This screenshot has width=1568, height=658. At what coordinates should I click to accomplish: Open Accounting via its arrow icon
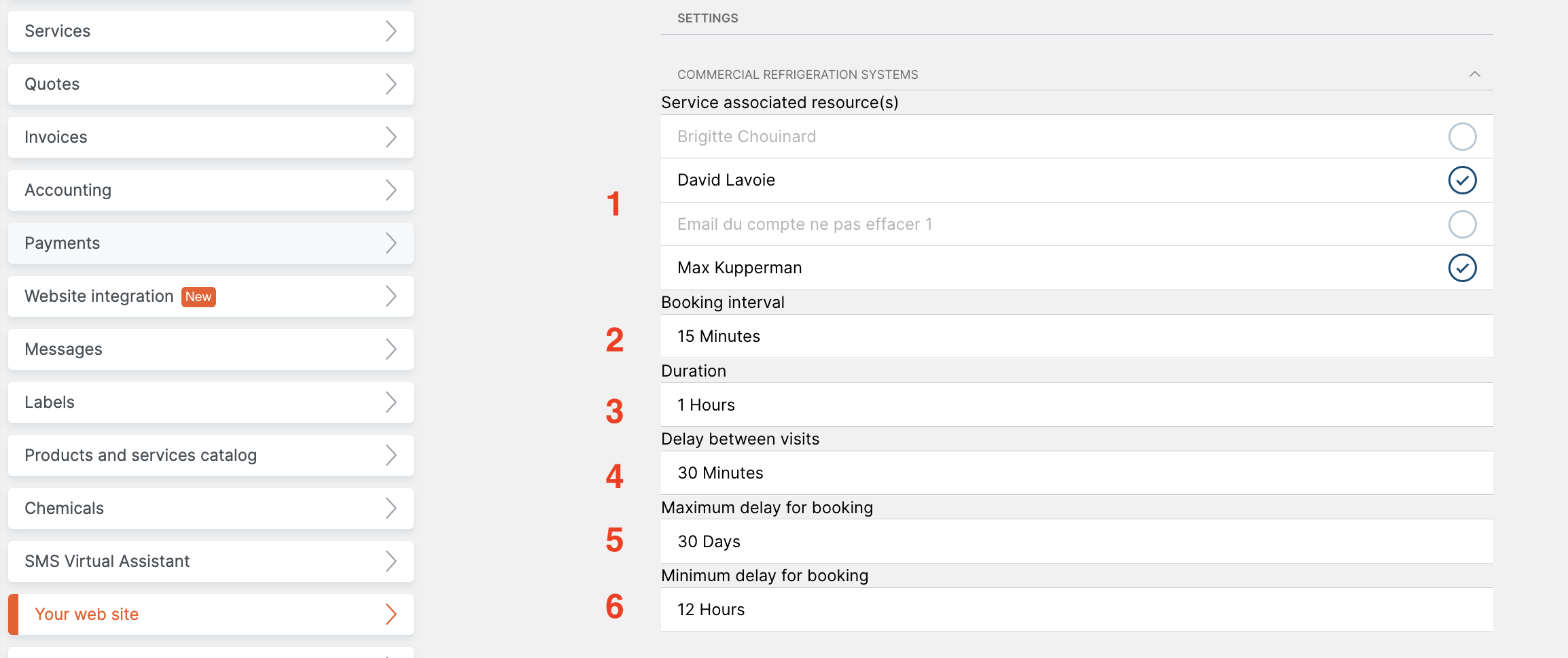pyautogui.click(x=391, y=190)
